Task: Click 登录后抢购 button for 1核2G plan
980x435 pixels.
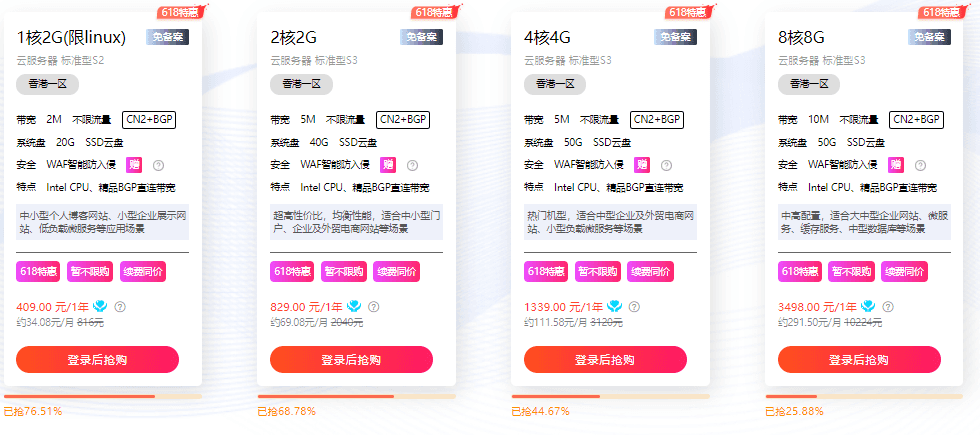Action: [98, 359]
